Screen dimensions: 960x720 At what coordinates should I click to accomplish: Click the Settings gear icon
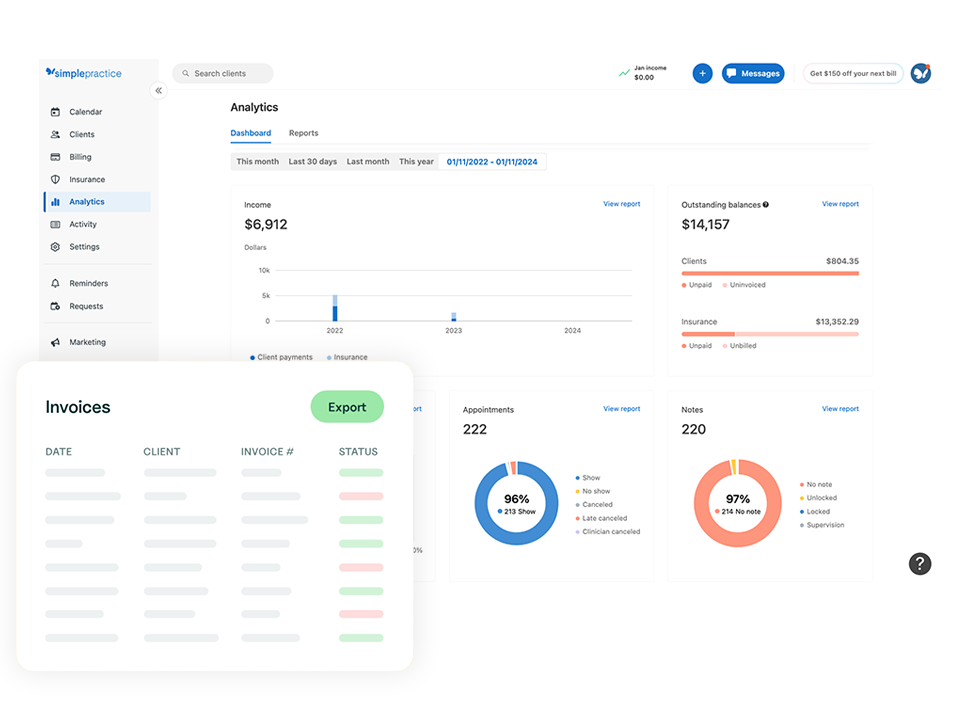pyautogui.click(x=55, y=247)
